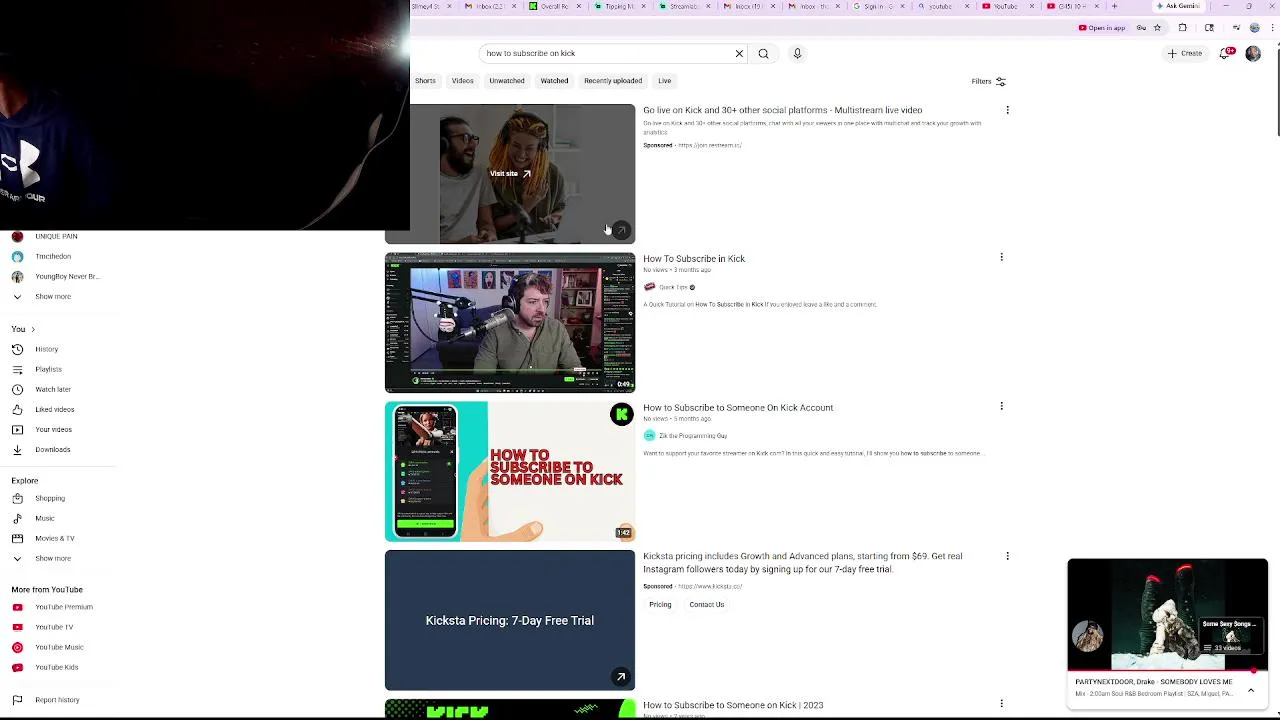Click Open in app in the address bar

pyautogui.click(x=1101, y=28)
